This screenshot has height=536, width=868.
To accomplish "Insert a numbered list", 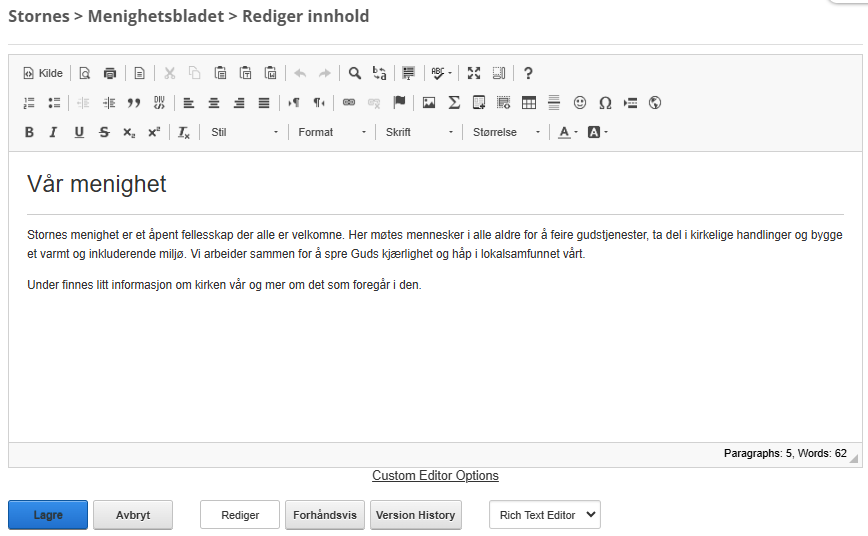I will tap(29, 103).
